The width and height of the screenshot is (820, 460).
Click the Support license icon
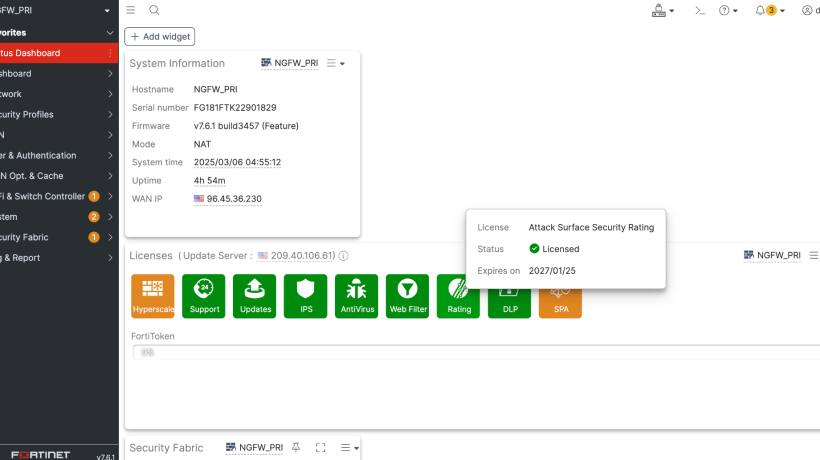[x=203, y=296]
